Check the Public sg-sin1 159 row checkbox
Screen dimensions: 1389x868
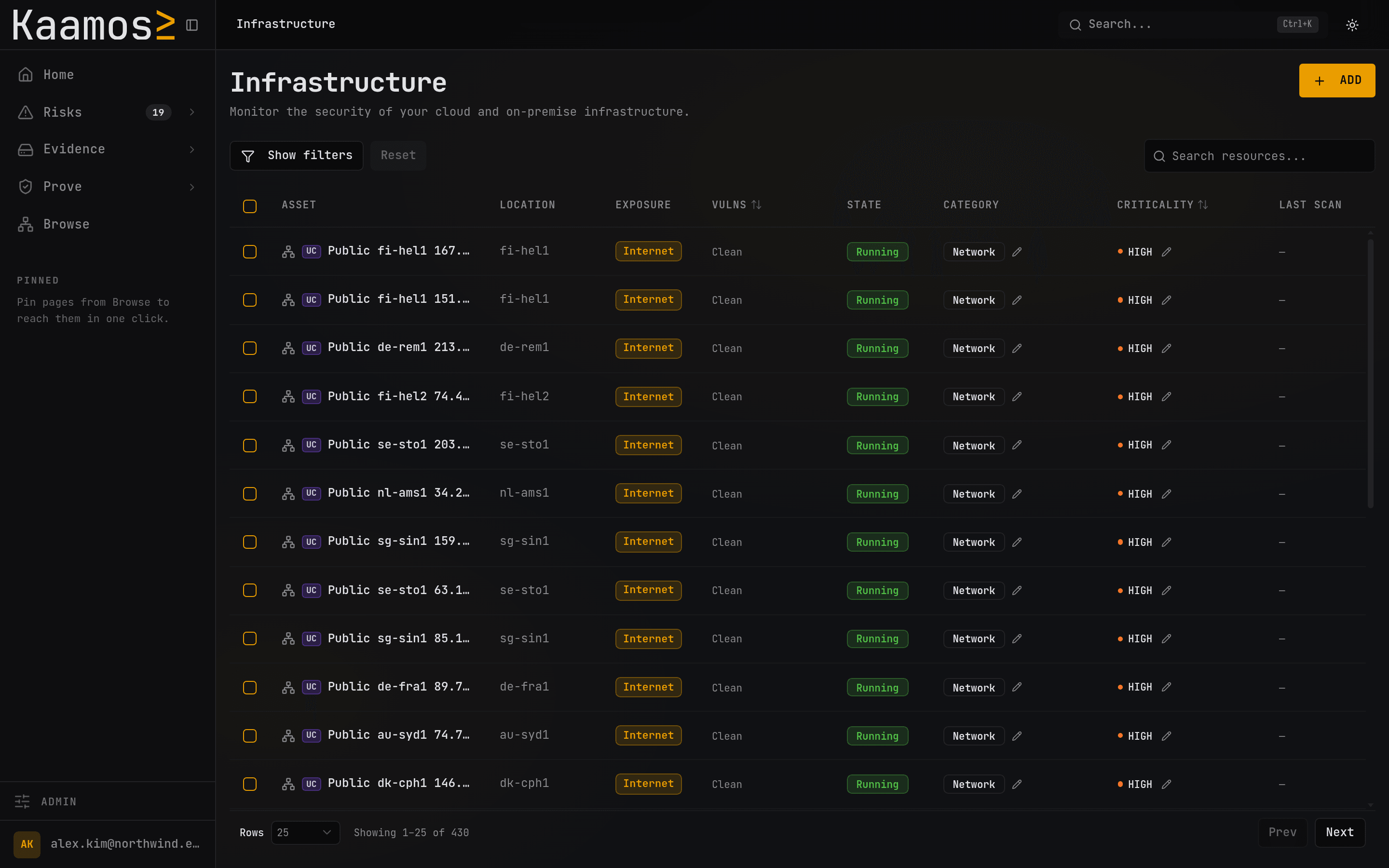point(250,542)
